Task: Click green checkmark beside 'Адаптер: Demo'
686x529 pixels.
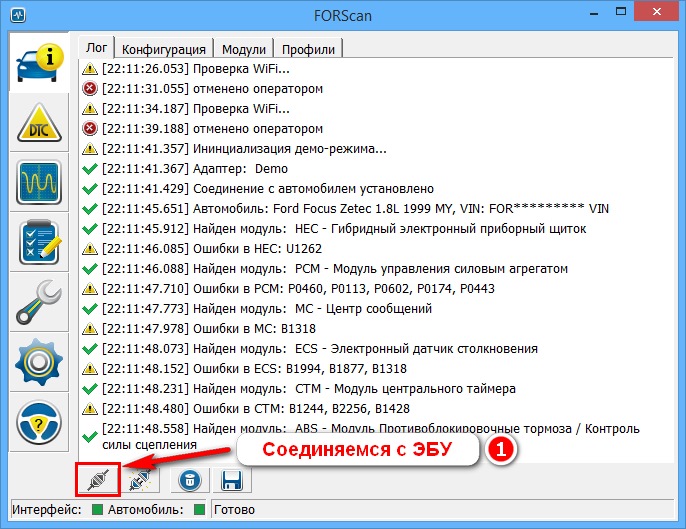Action: click(90, 169)
